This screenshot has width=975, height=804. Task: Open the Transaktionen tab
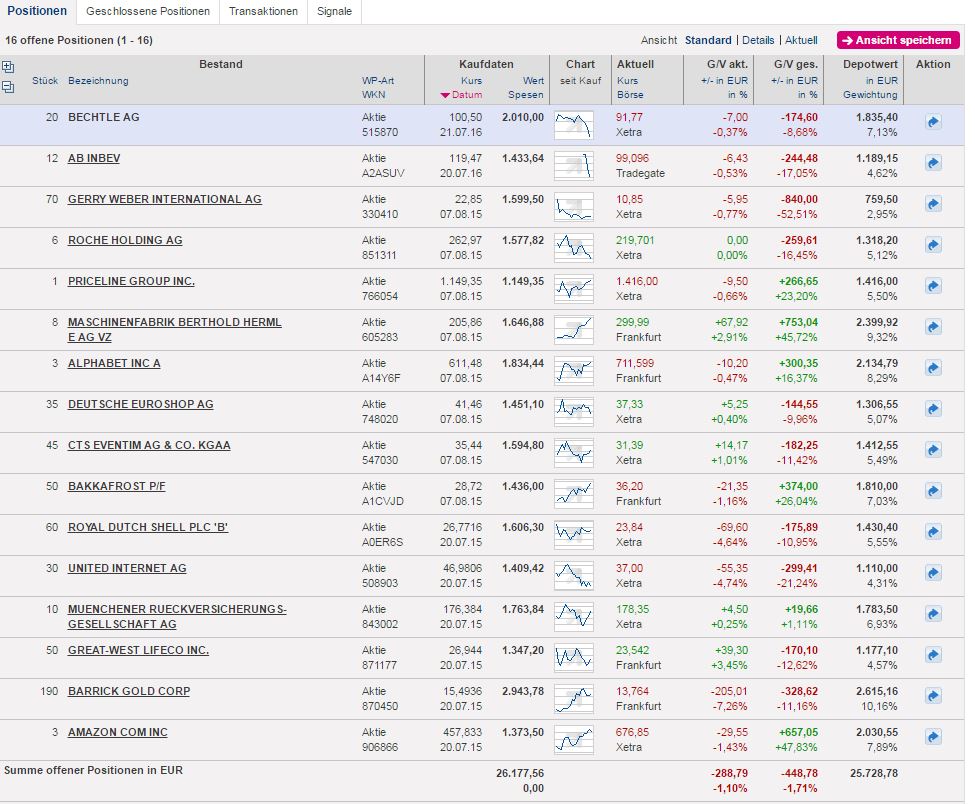[x=263, y=12]
